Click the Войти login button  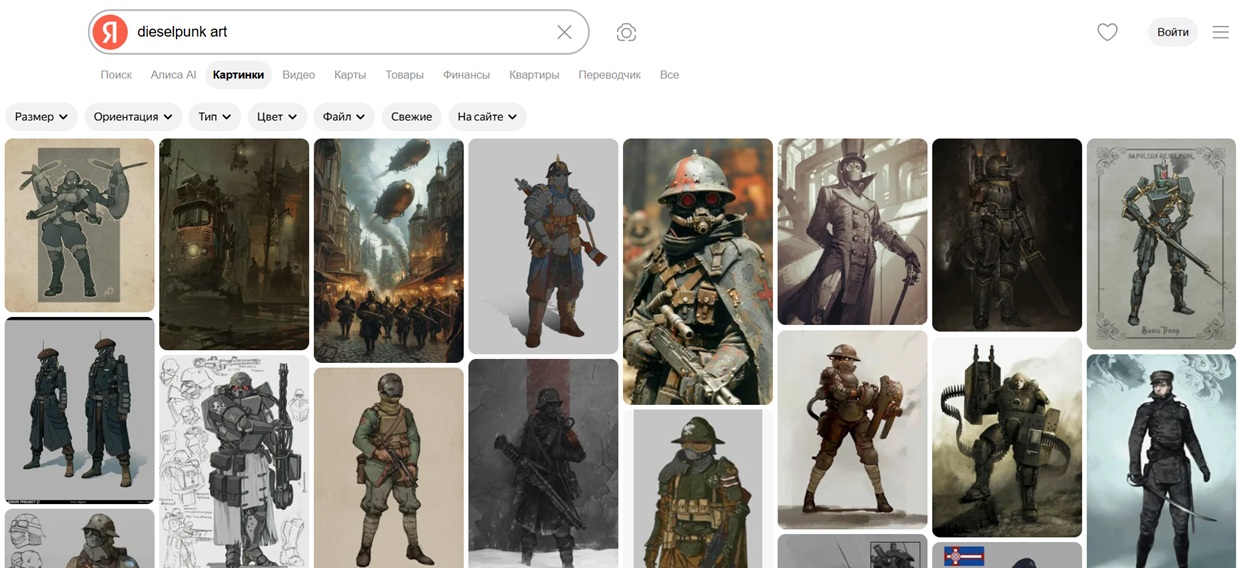[1173, 32]
